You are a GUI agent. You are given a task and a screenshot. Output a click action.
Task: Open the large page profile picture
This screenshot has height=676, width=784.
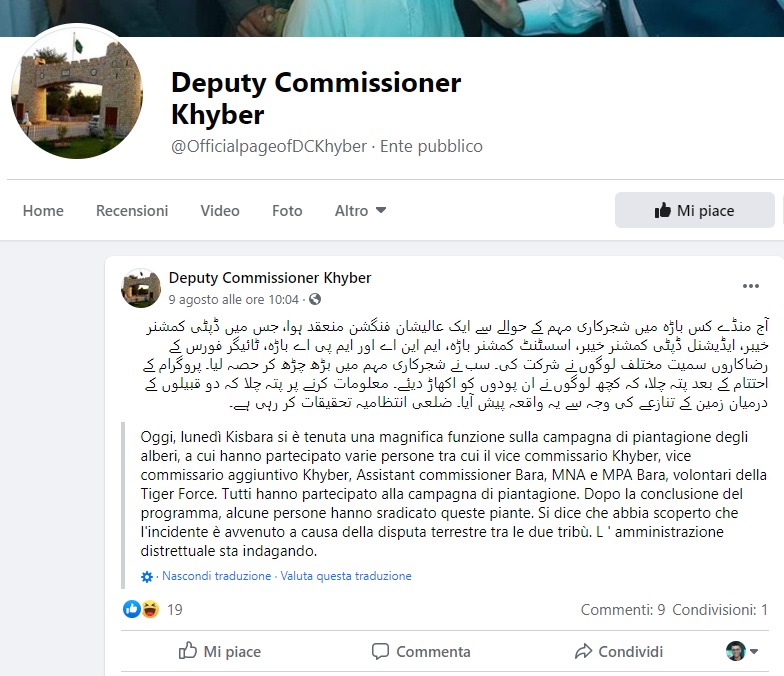77,93
